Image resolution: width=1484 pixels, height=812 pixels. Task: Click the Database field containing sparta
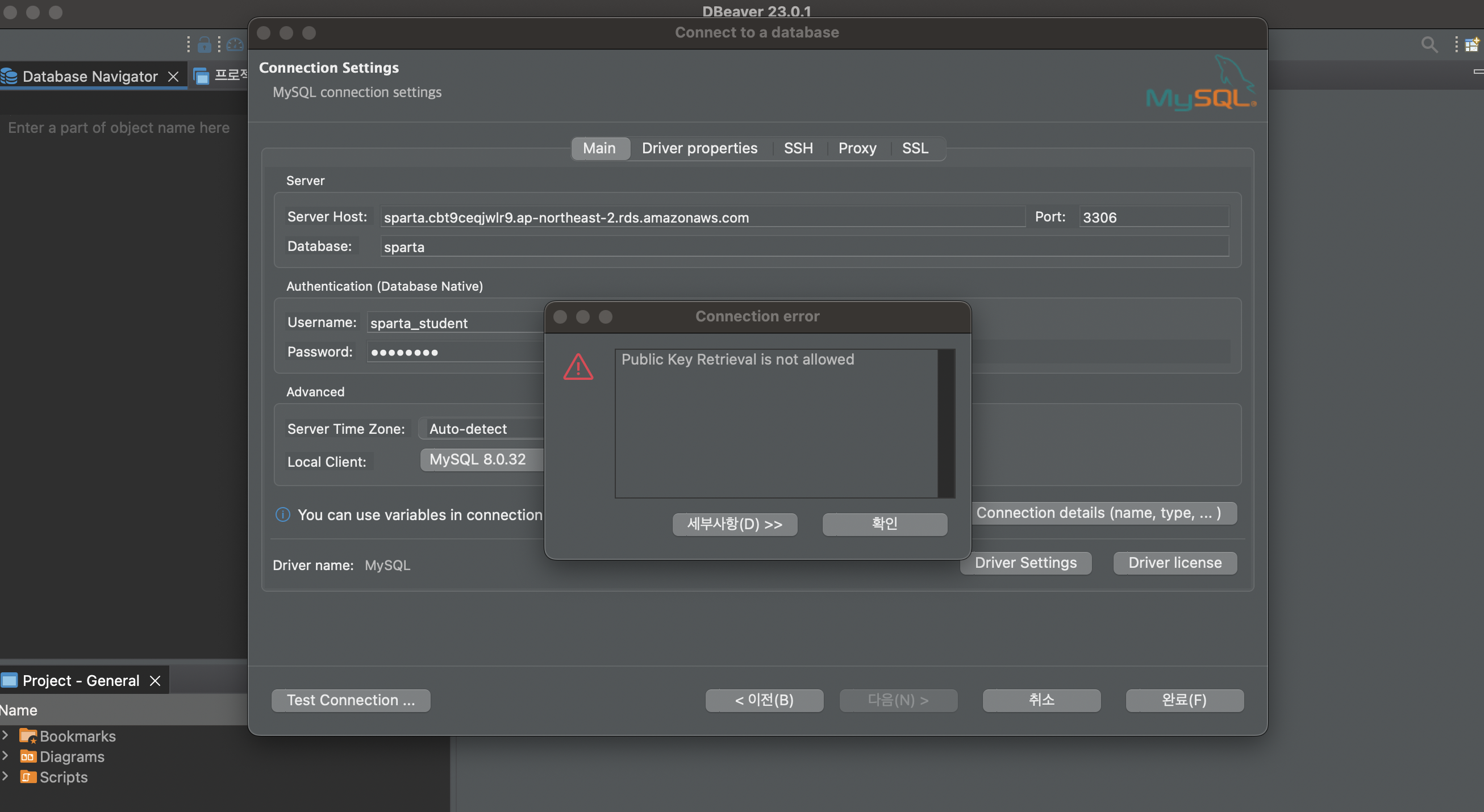pyautogui.click(x=804, y=246)
